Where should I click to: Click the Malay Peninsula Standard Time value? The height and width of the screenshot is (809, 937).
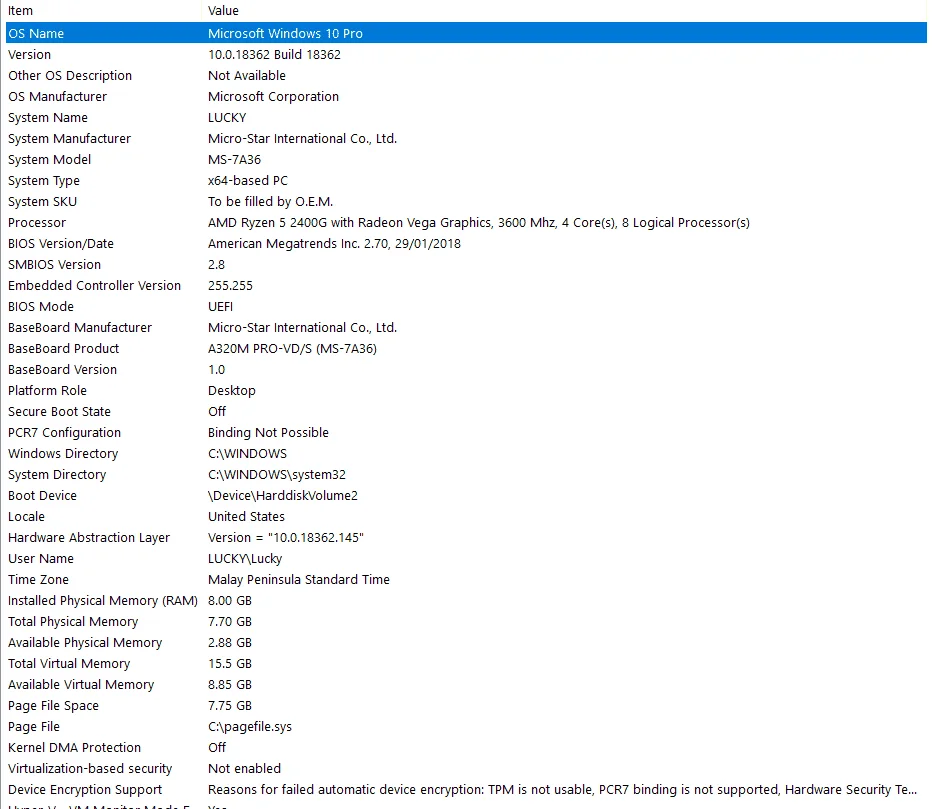[x=299, y=580]
